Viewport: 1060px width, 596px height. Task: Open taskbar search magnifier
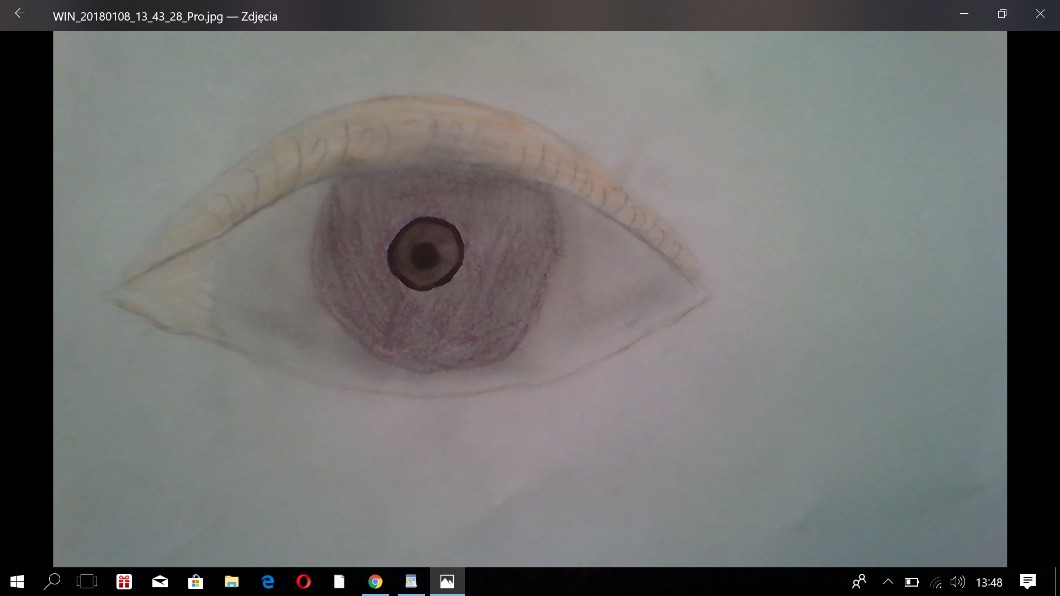(52, 581)
